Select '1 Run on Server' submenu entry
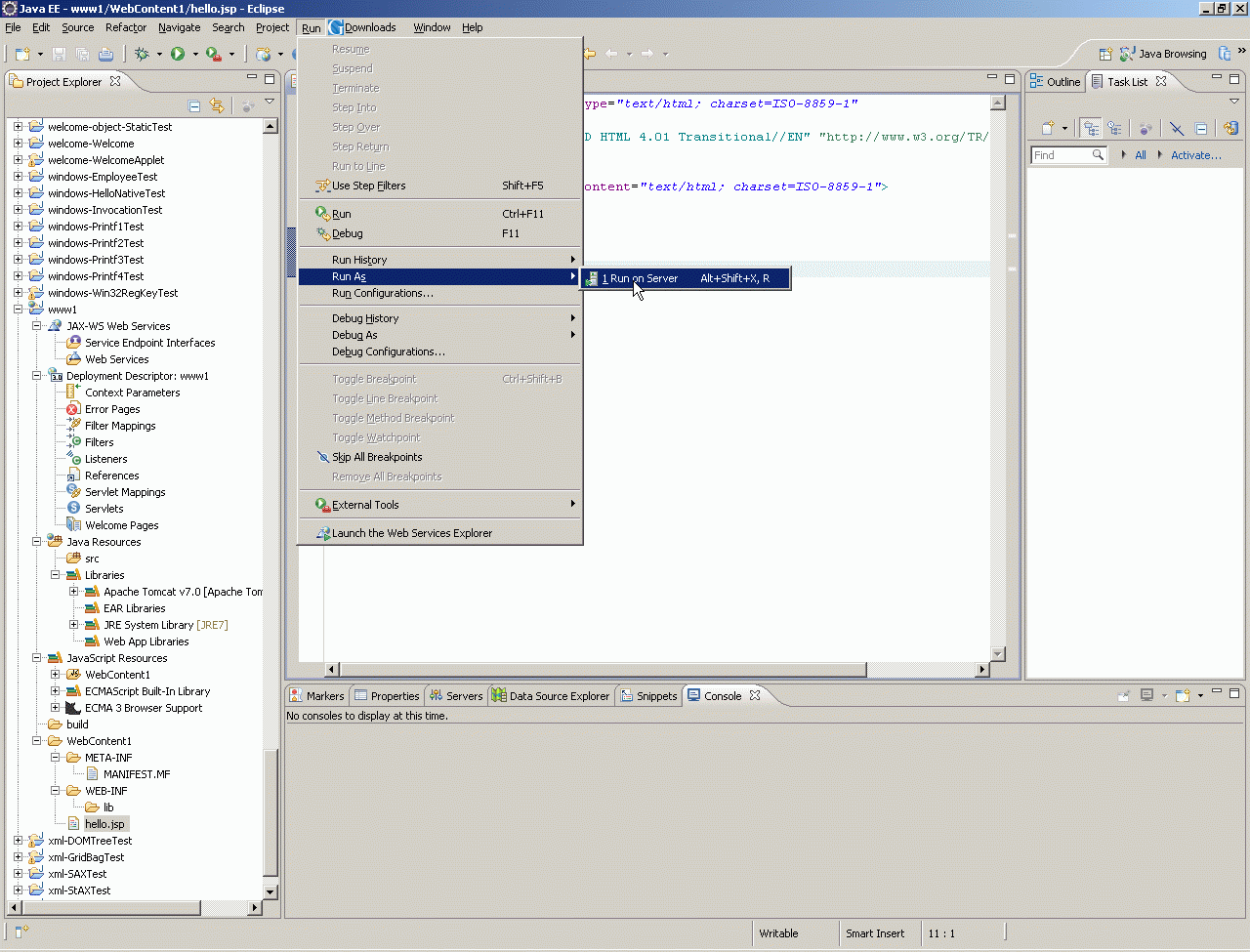 640,278
